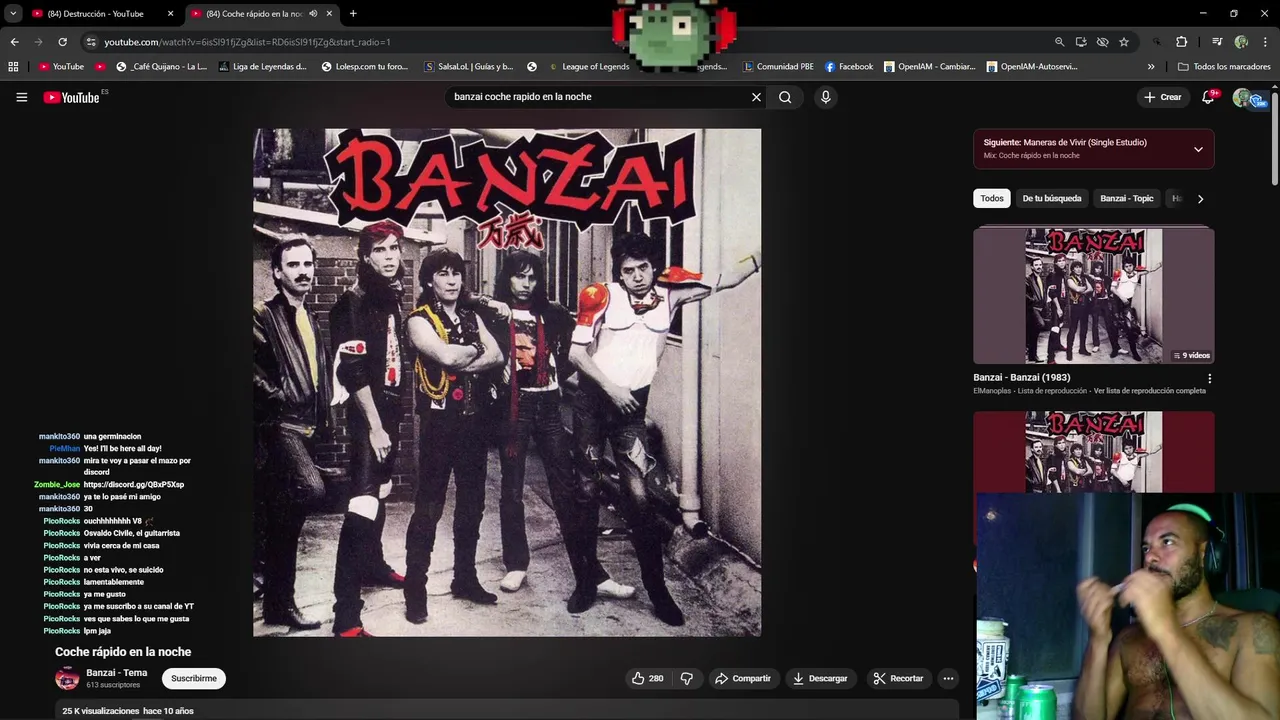Open the YouTube guide hamburger menu

pos(21,97)
